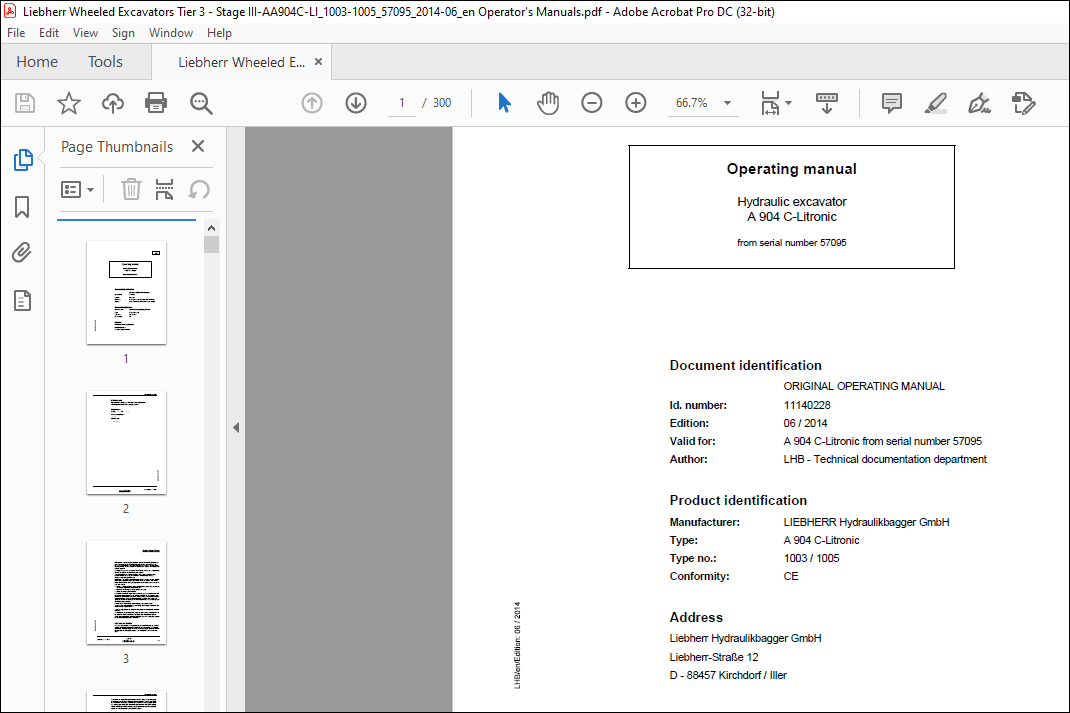Click the Document identification heading

[745, 366]
